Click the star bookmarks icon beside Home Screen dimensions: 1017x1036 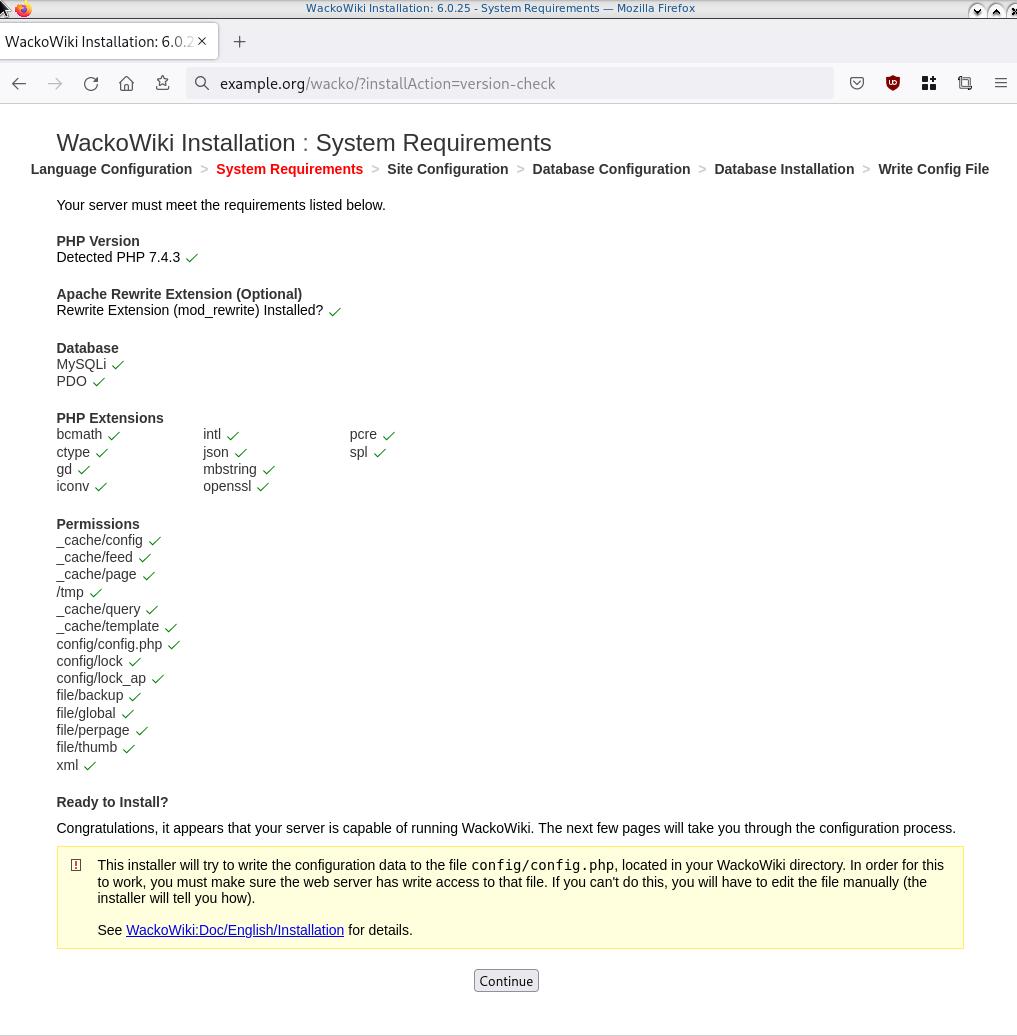162,84
